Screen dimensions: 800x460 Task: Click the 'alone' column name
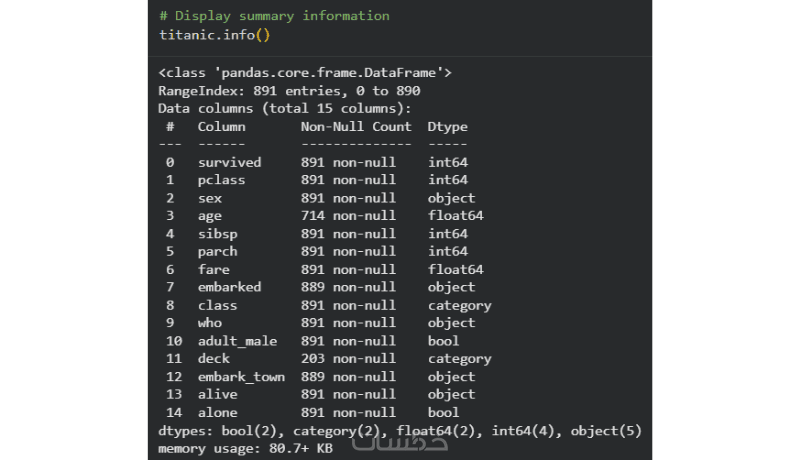point(217,412)
